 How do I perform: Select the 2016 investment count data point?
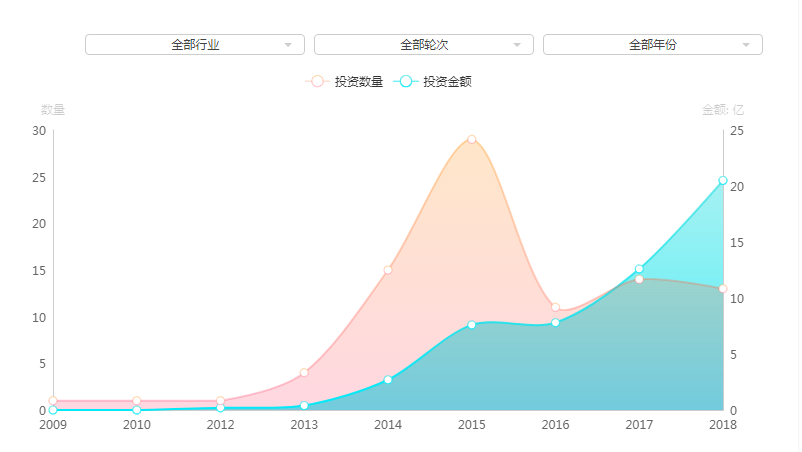pyautogui.click(x=555, y=307)
